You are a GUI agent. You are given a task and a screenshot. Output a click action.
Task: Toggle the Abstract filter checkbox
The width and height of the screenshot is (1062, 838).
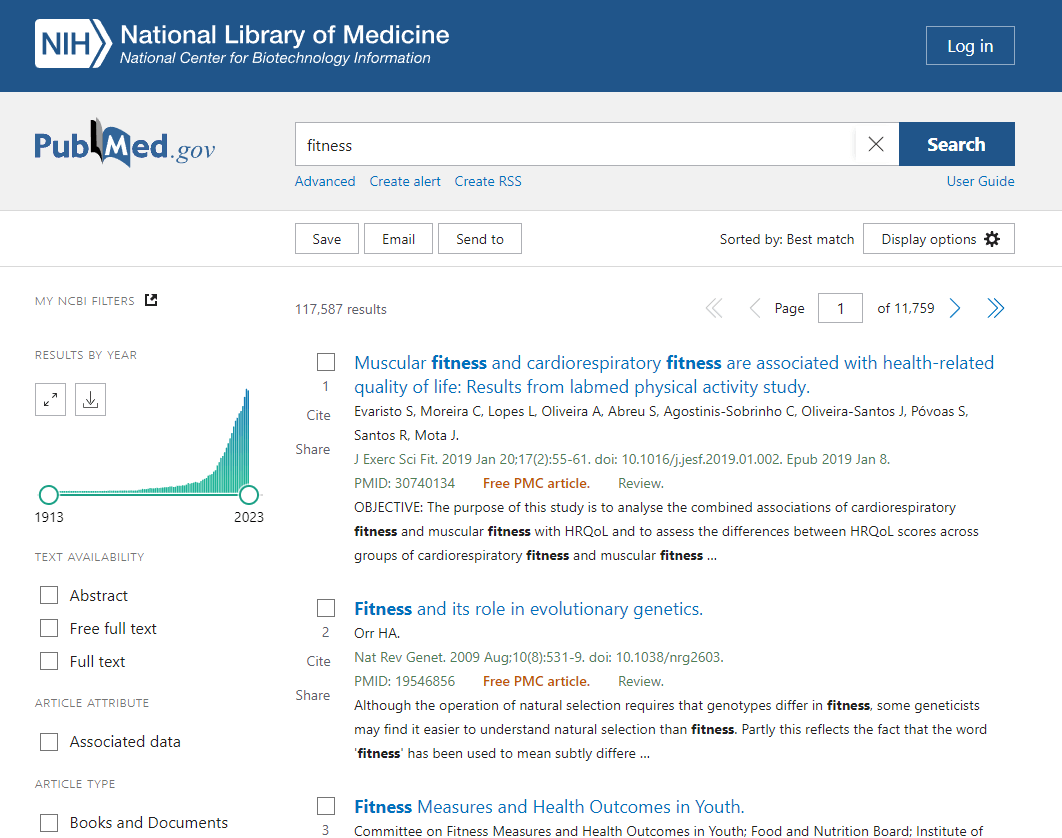coord(49,595)
